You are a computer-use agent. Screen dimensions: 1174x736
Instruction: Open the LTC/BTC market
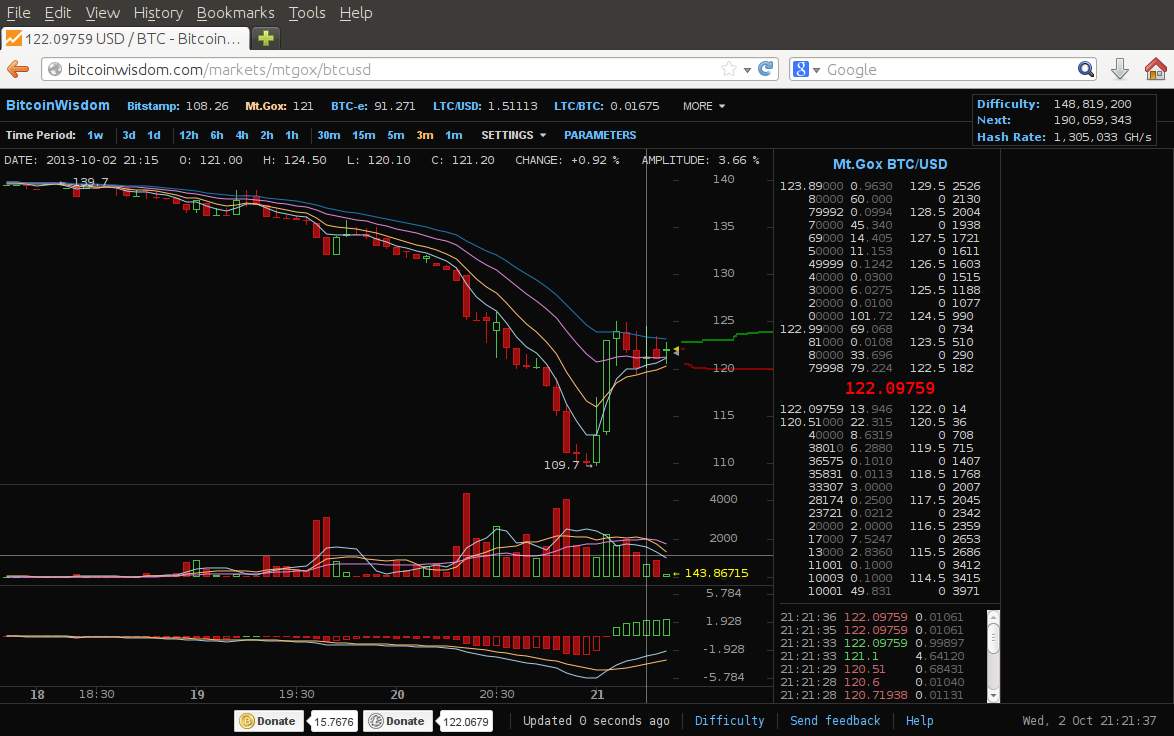tap(606, 106)
